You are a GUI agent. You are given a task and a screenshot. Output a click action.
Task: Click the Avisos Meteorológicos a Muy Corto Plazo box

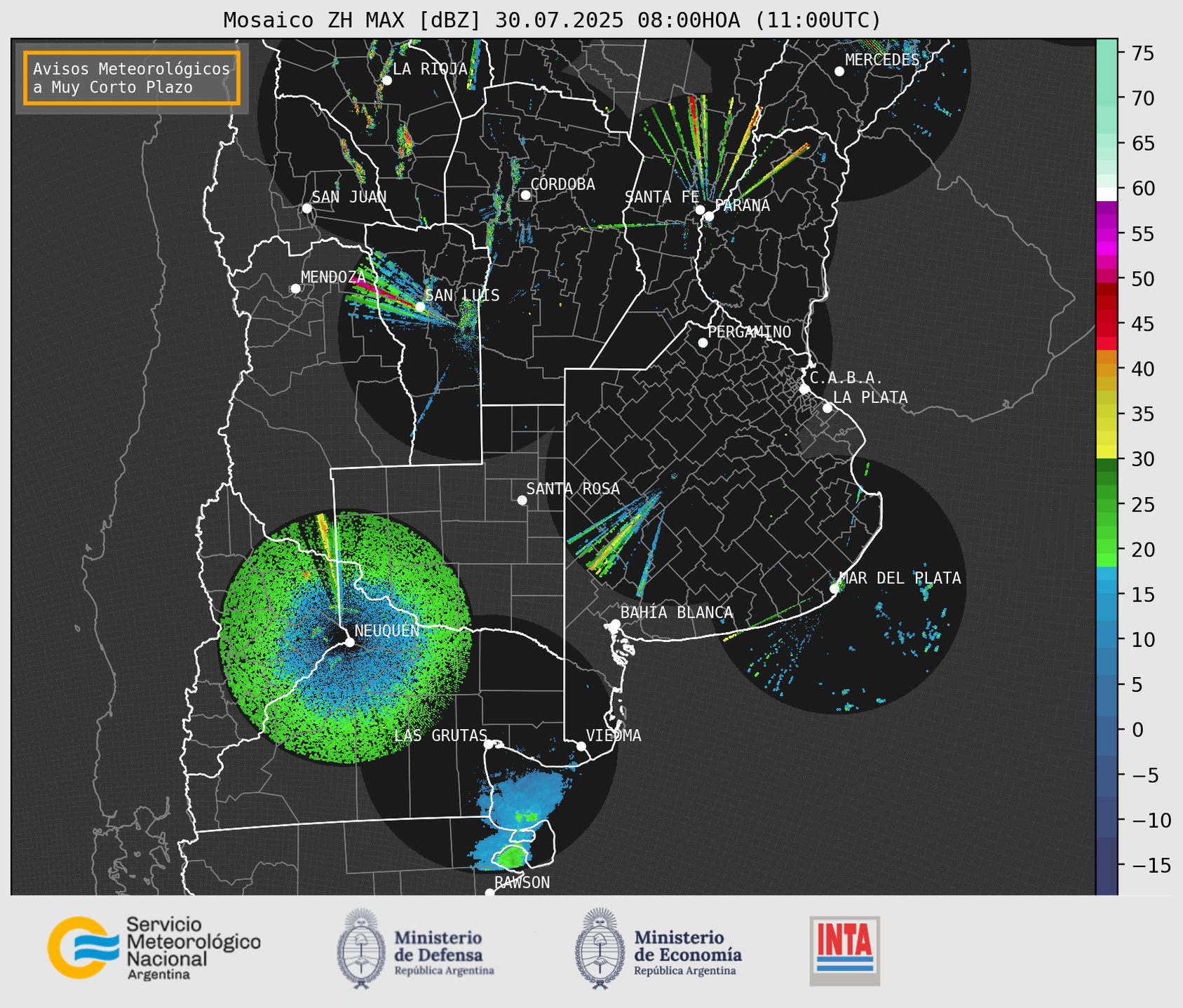[x=132, y=78]
